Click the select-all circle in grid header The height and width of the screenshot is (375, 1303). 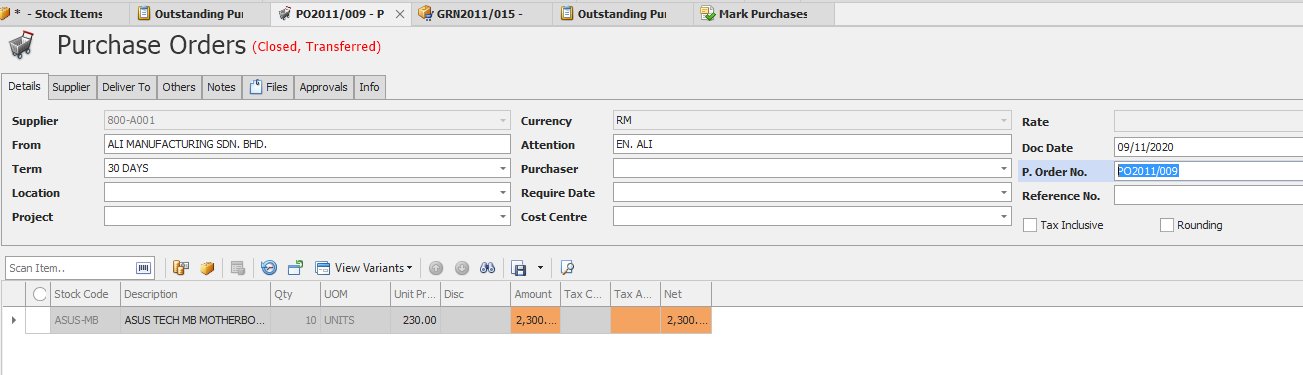point(40,294)
